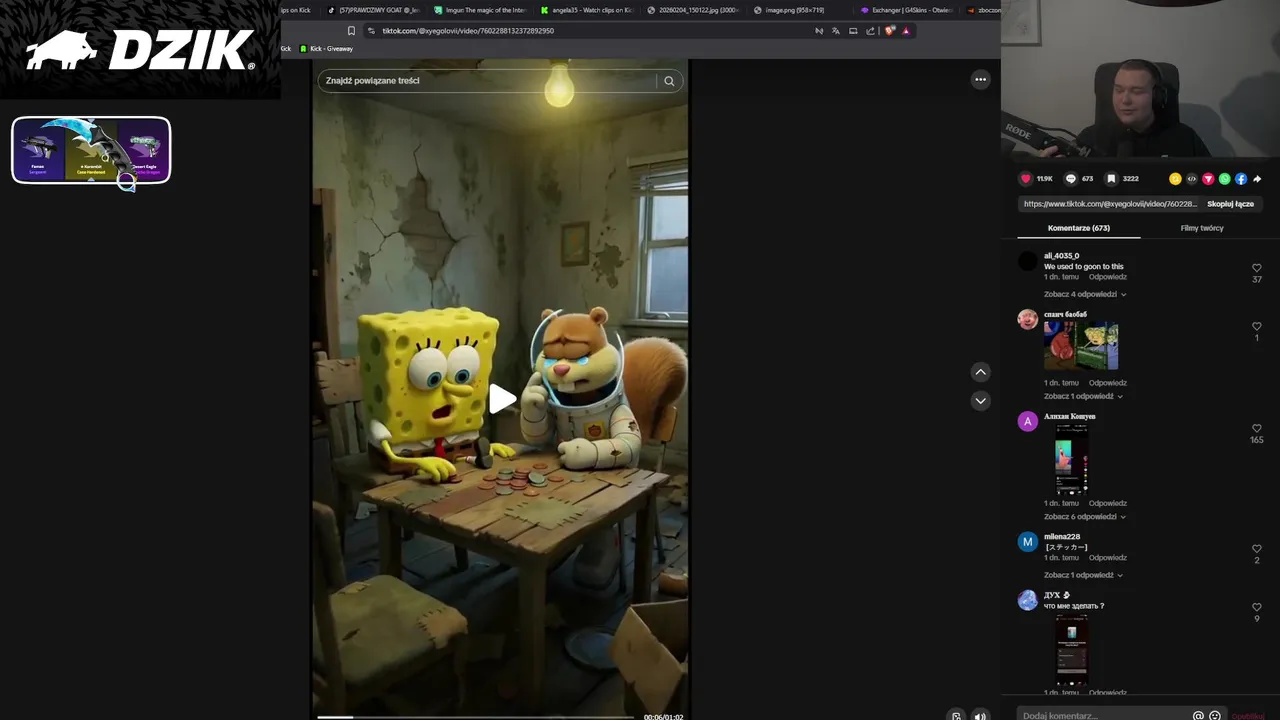This screenshot has height=720, width=1280.
Task: Click the 'Dodaj komentarz...' input field
Action: coord(1104,716)
